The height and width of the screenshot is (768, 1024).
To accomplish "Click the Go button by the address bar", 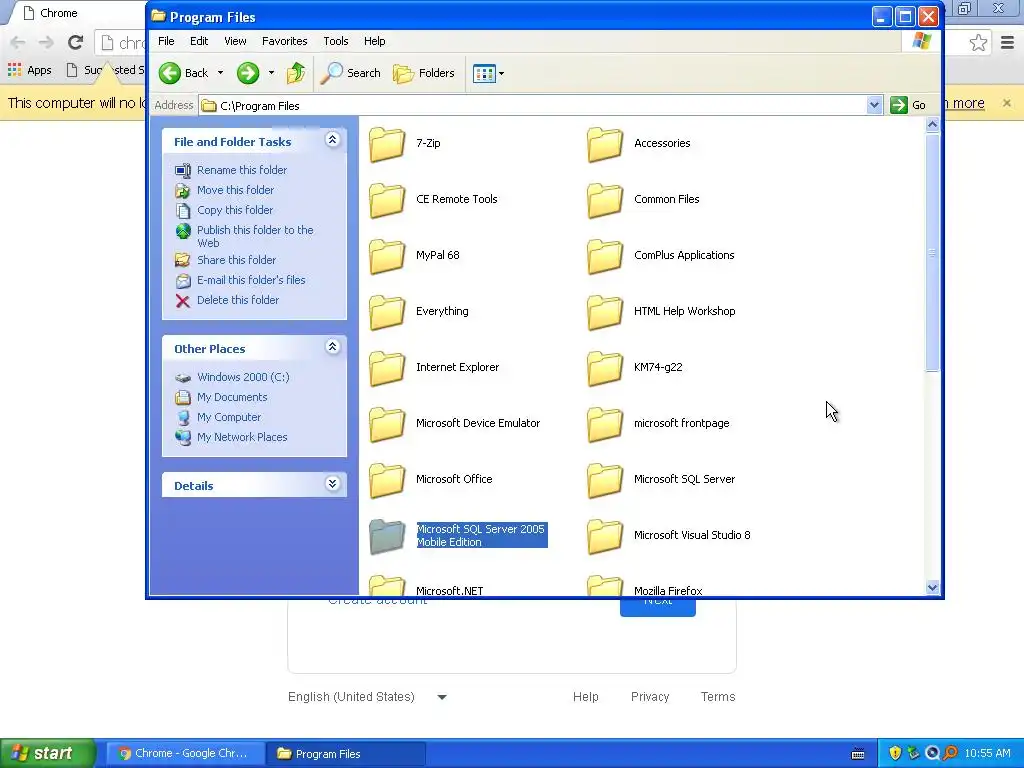I will click(908, 105).
